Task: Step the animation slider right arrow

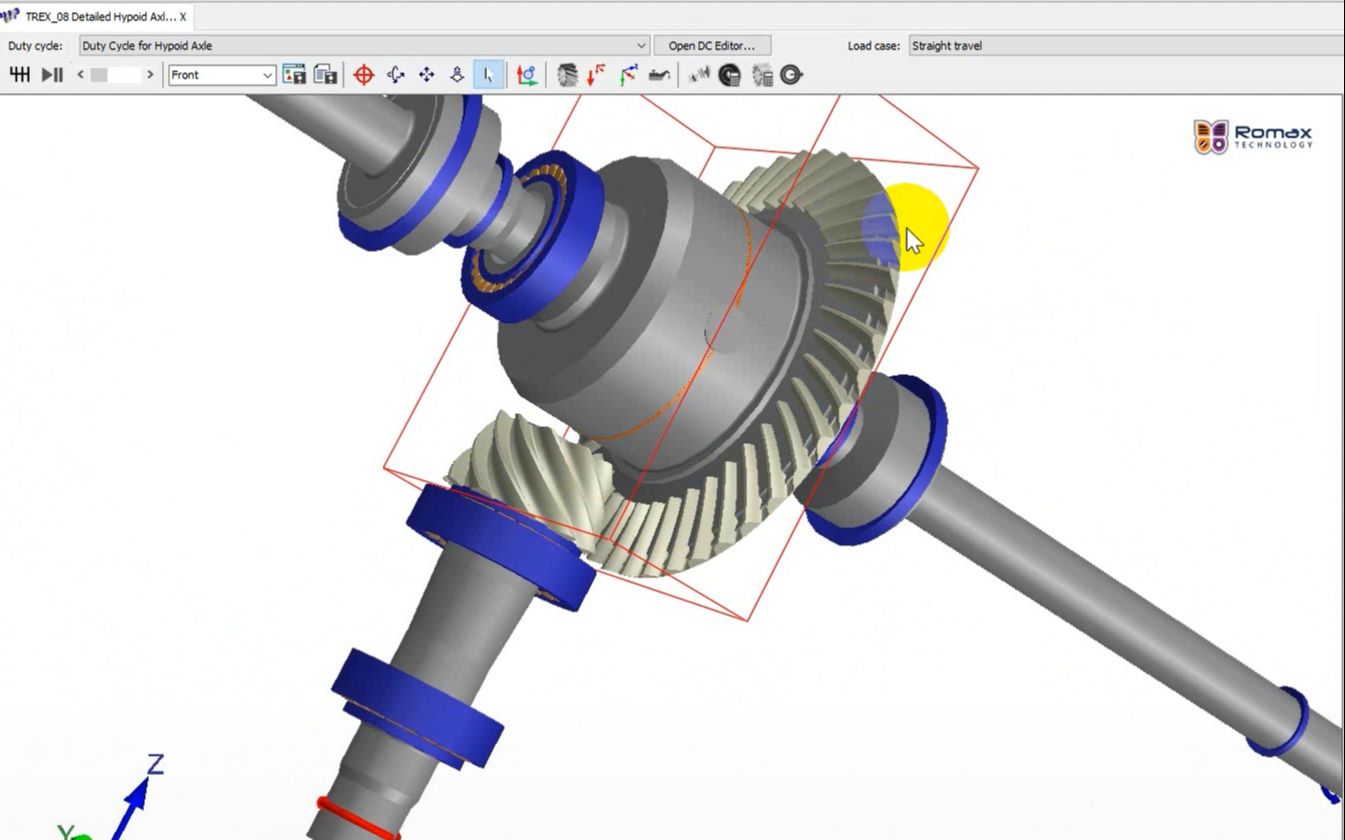Action: click(150, 75)
